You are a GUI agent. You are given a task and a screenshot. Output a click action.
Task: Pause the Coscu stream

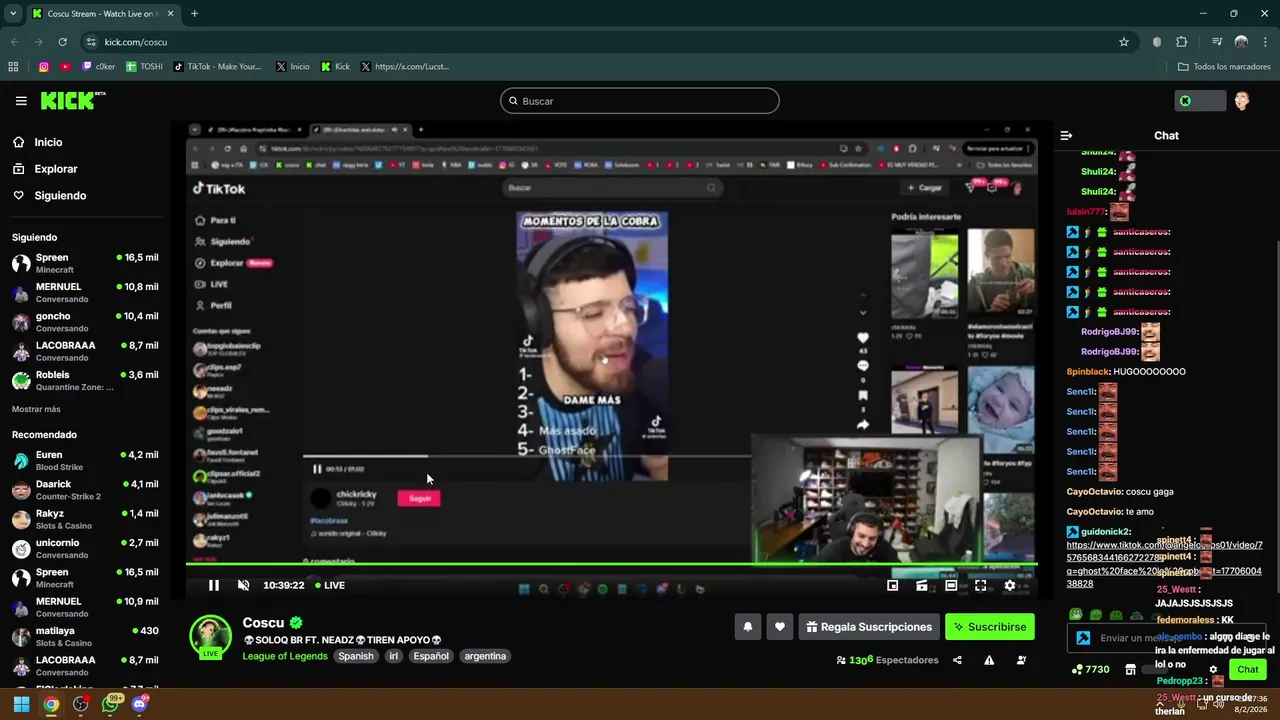pyautogui.click(x=213, y=585)
